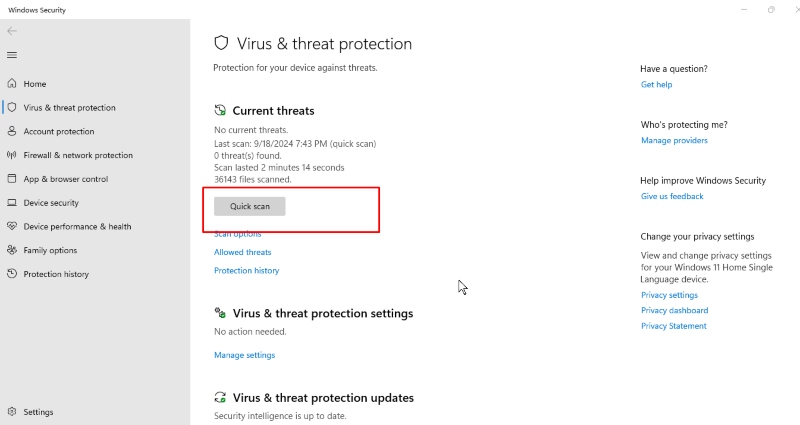Viewport: 800px width, 425px height.
Task: Open the hamburger navigation menu
Action: 12,55
